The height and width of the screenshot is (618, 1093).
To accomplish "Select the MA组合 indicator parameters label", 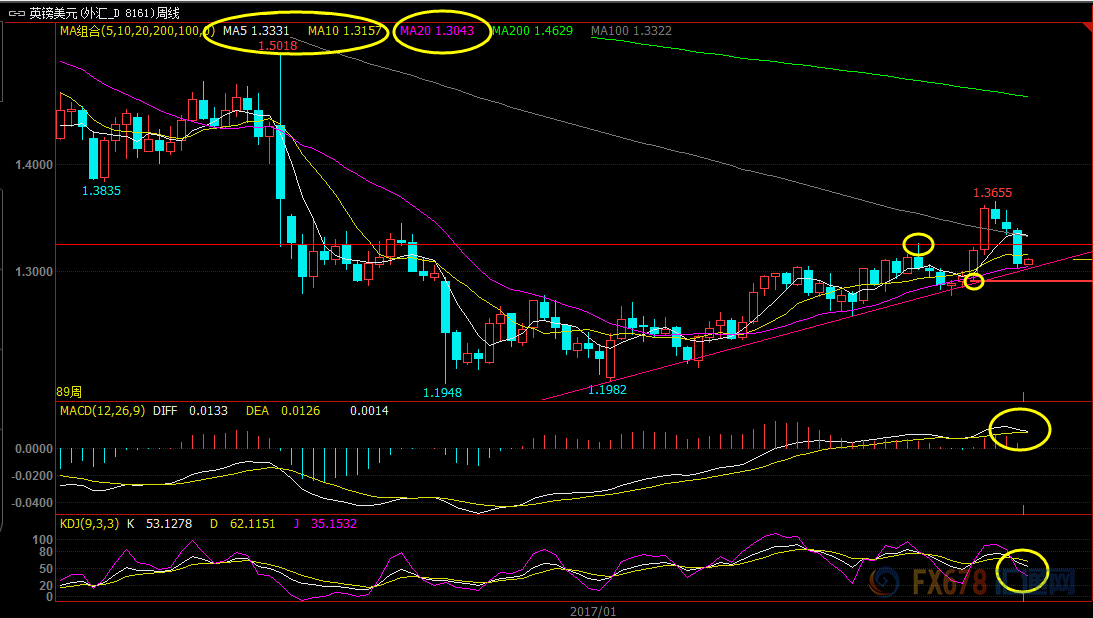I will (134, 31).
